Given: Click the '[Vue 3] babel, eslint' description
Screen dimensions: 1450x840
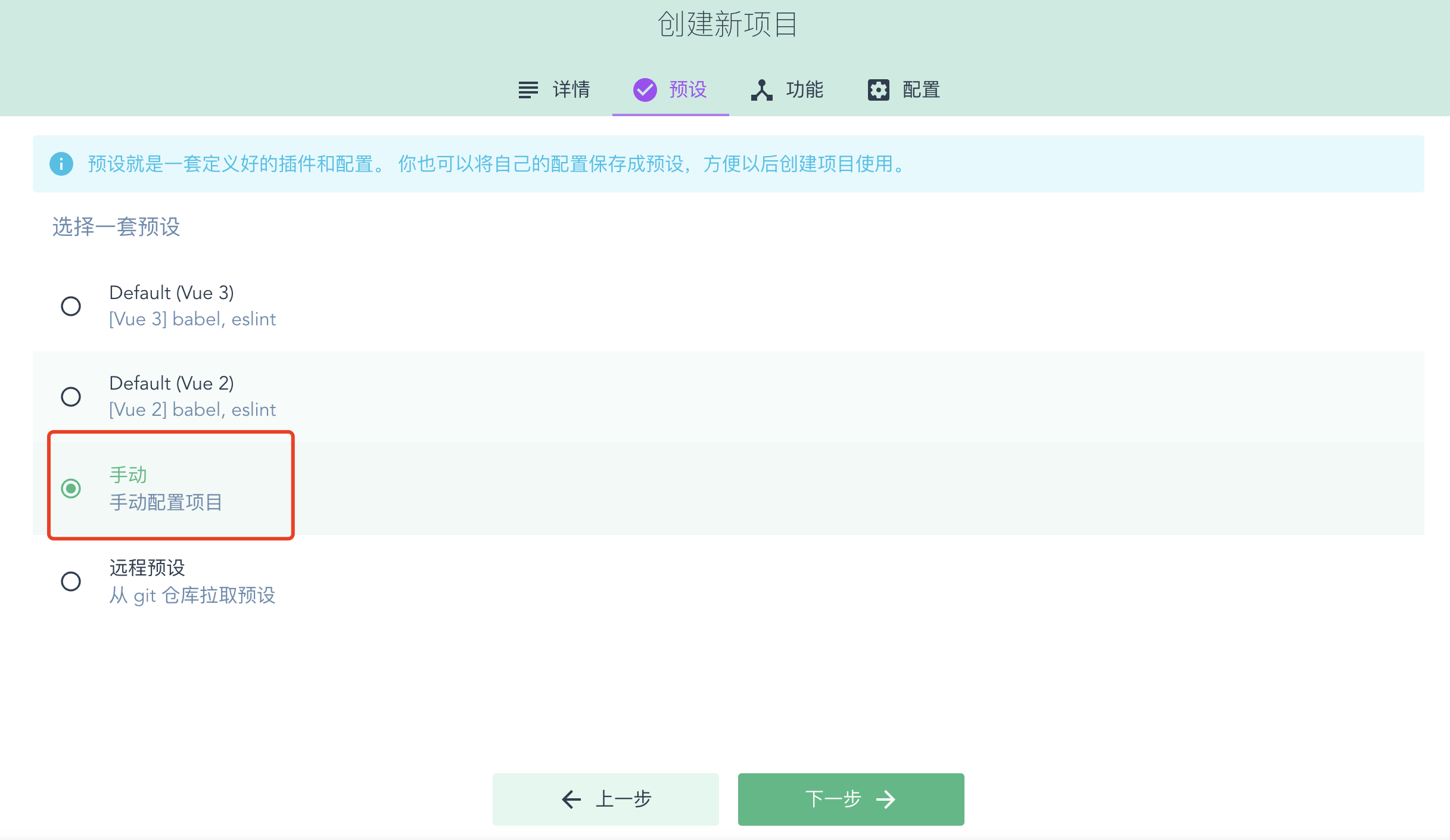Looking at the screenshot, I should tap(192, 319).
